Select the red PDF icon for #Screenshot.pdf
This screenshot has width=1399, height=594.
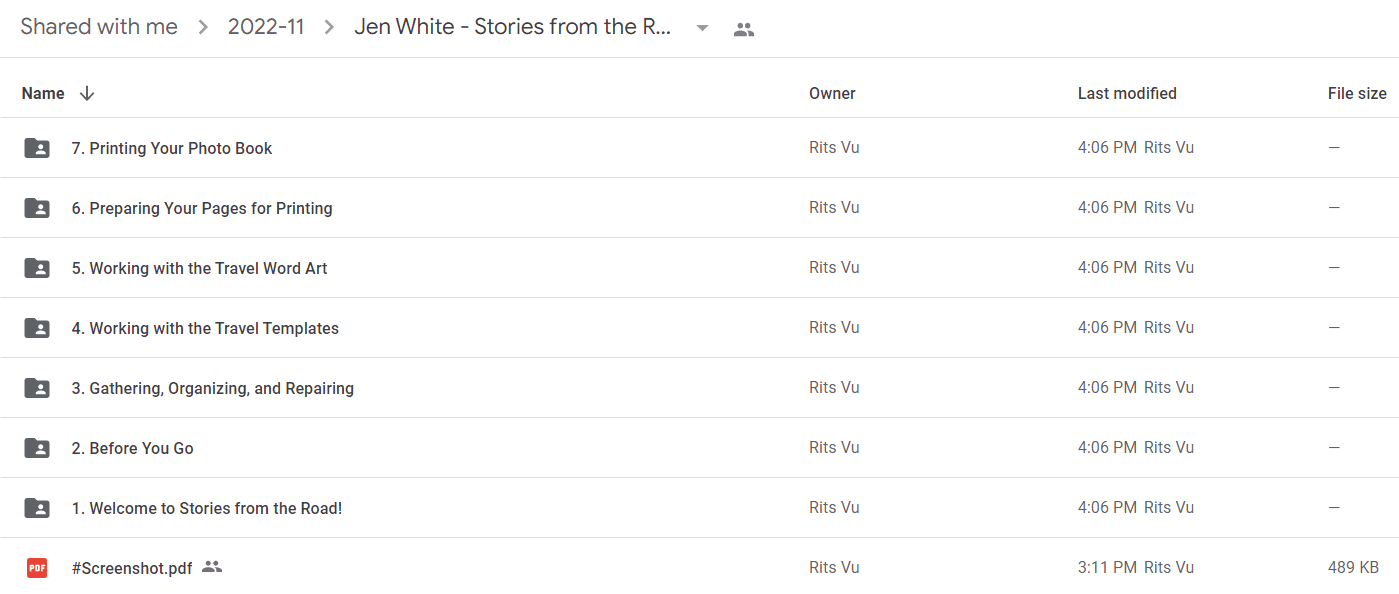coord(37,568)
